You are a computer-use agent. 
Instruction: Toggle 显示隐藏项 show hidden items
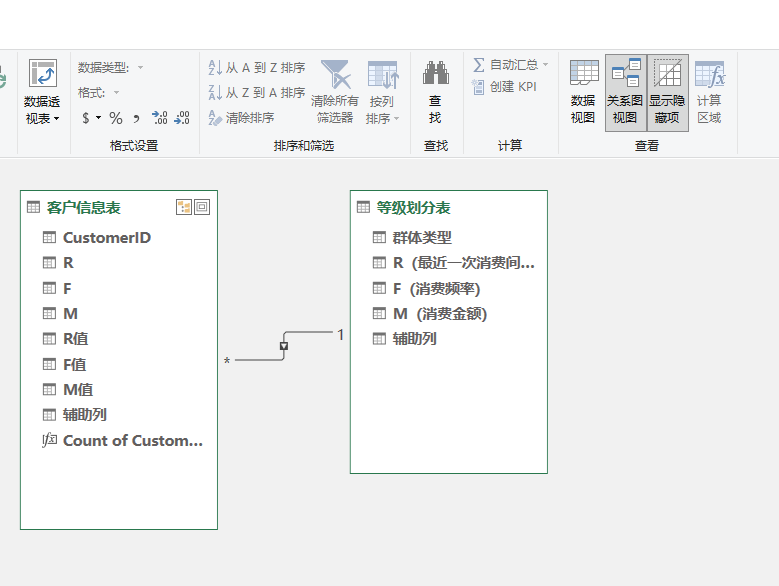[667, 92]
